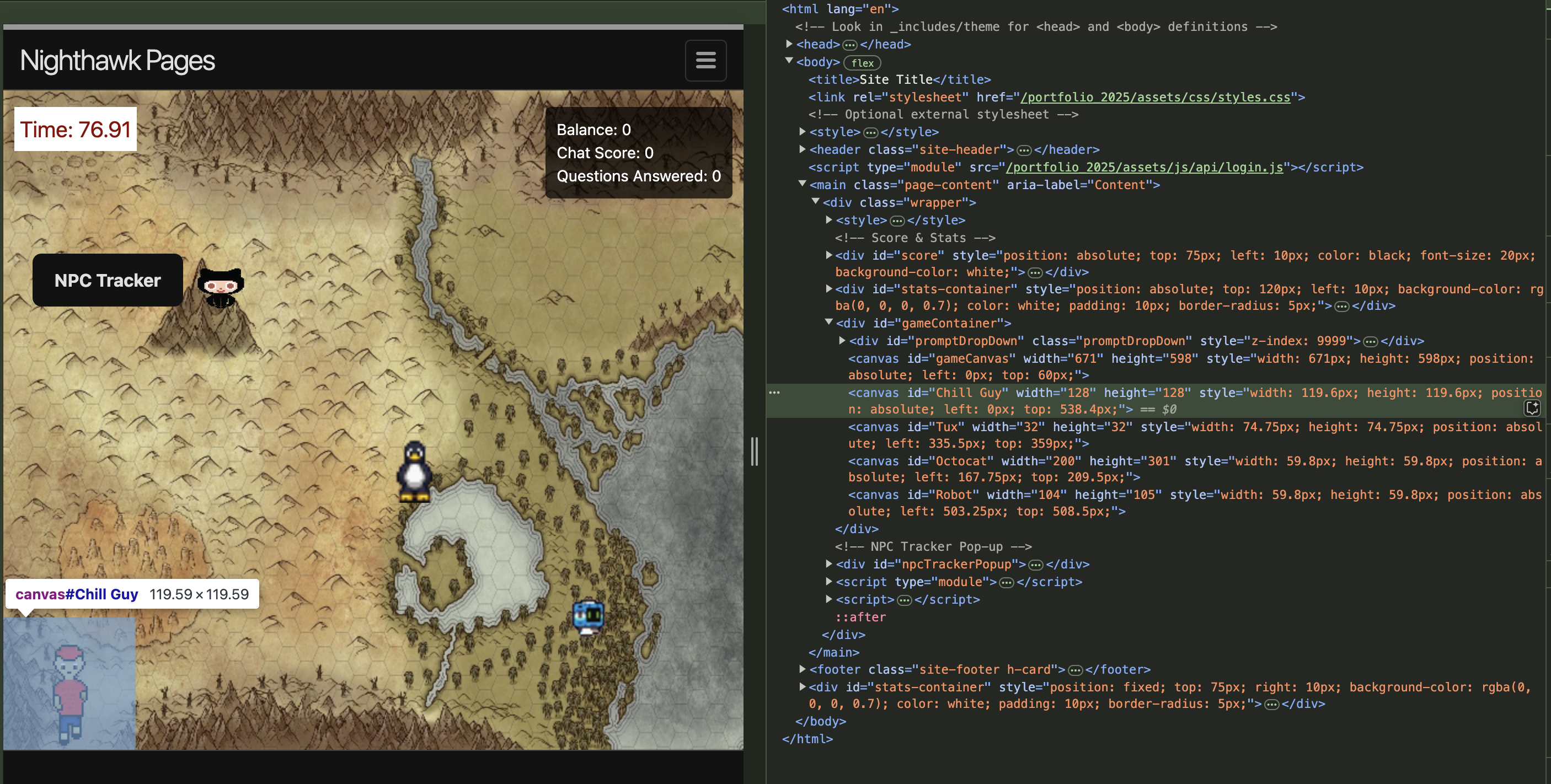
Task: Click the Nighthawk Pages site title
Action: [117, 61]
